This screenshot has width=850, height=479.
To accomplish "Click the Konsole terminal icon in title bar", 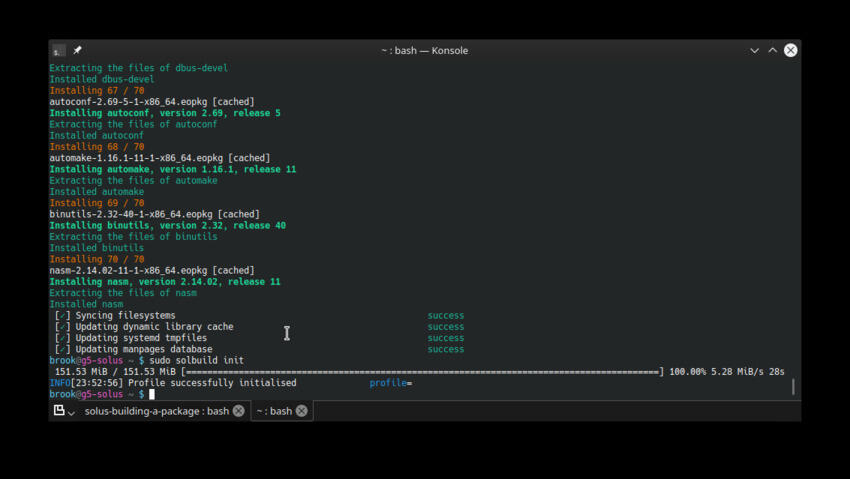I will tap(59, 50).
